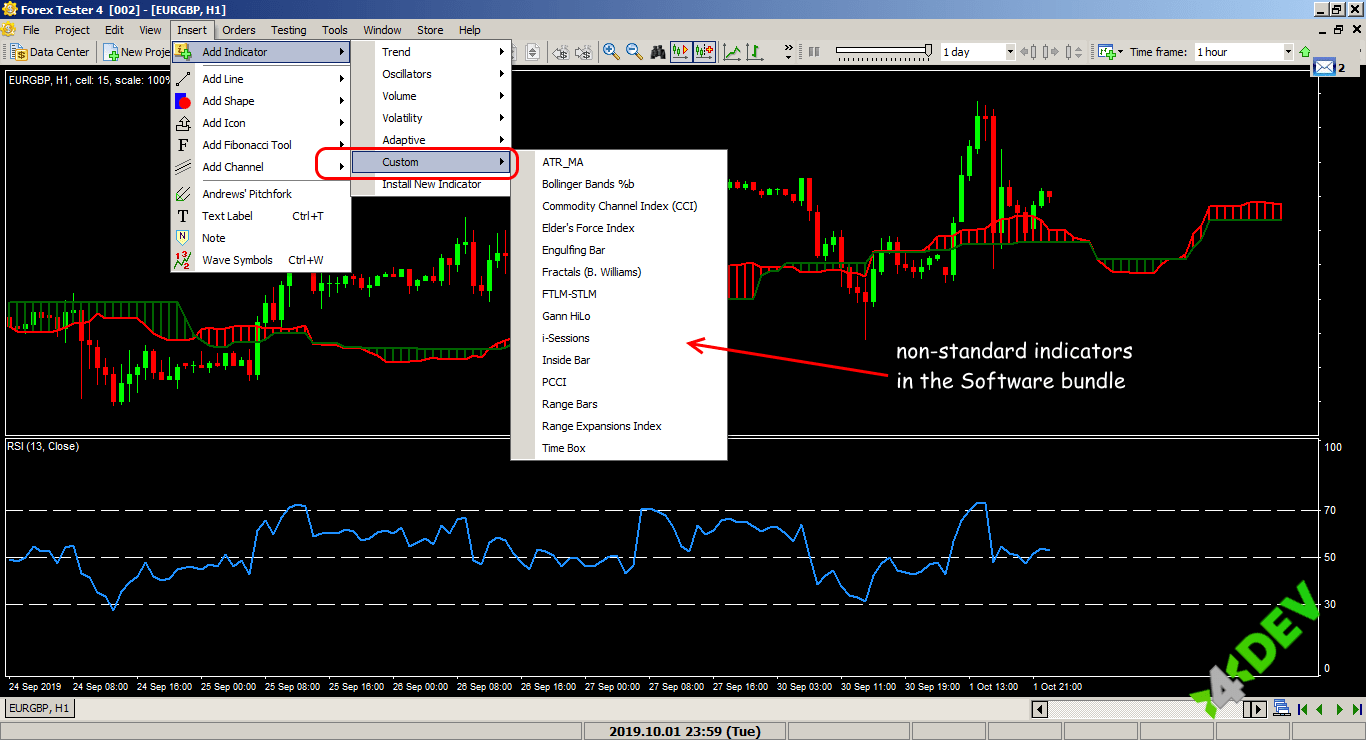Click the green up arrow icon
This screenshot has height=740, width=1366.
[x=1304, y=51]
